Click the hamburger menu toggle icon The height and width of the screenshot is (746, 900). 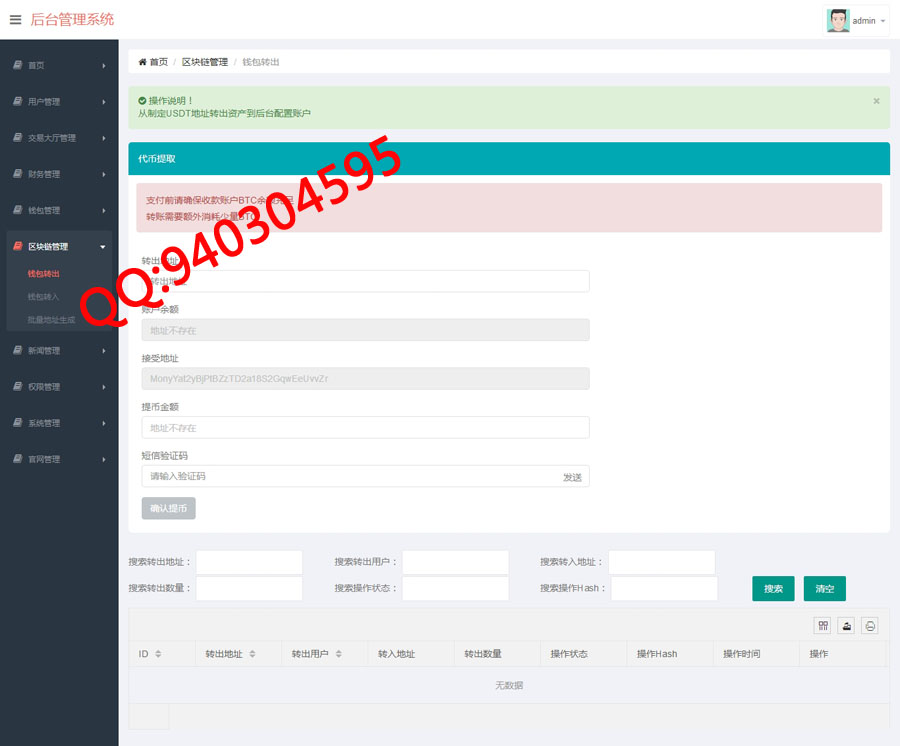click(x=15, y=20)
